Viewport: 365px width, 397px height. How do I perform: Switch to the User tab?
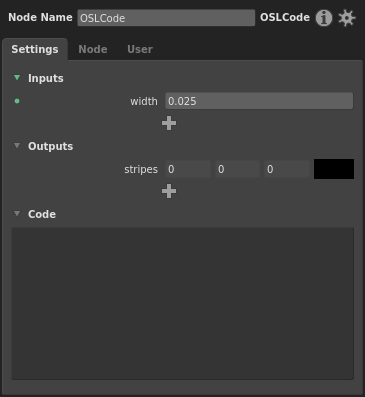click(x=140, y=49)
